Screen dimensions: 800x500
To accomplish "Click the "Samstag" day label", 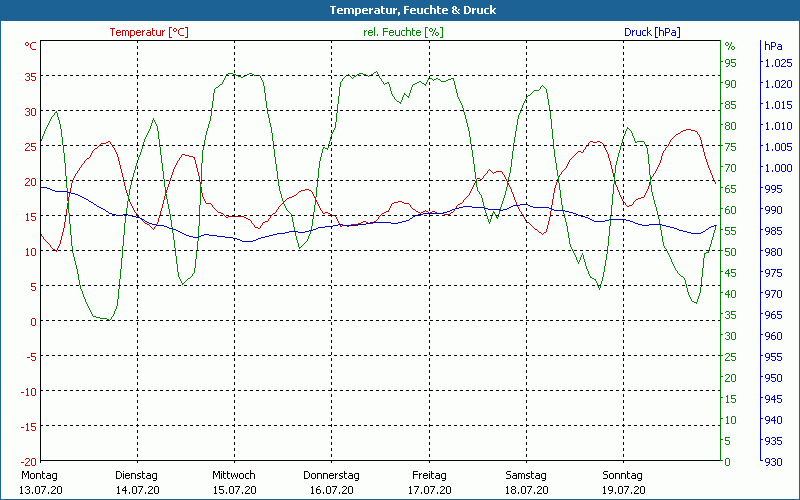I will [x=526, y=476].
